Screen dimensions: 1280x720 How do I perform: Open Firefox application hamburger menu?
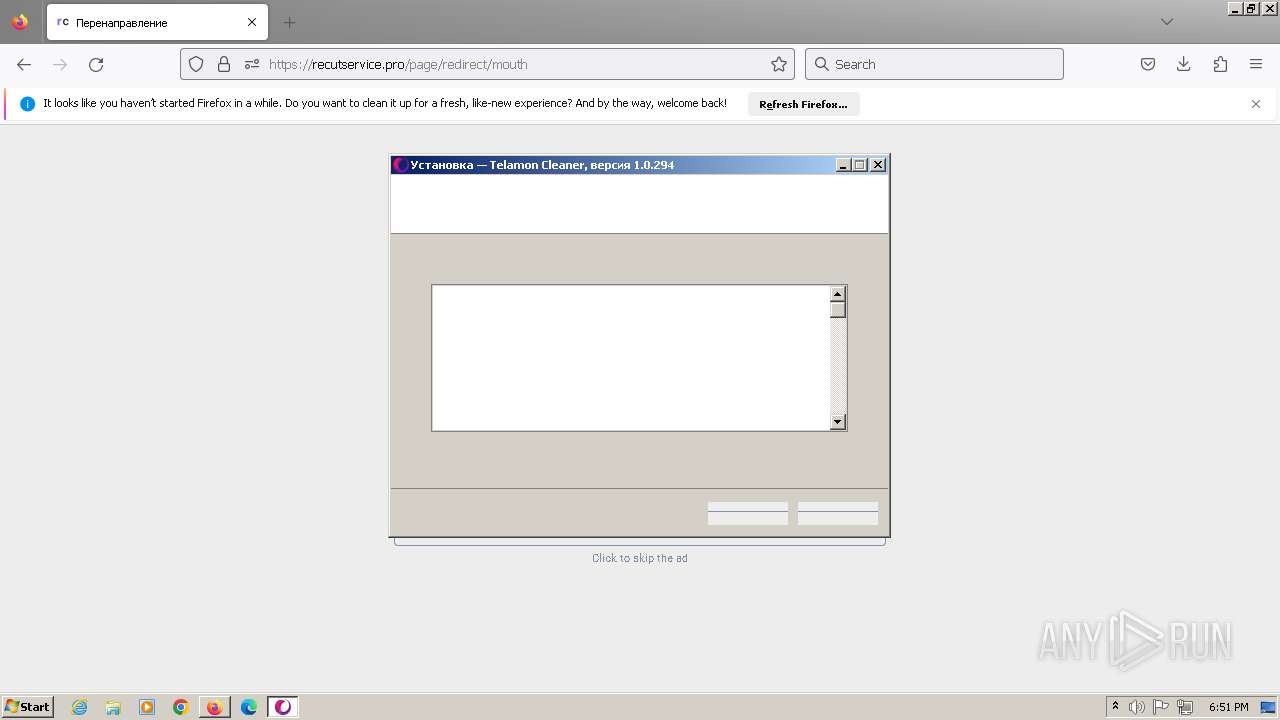coord(1256,64)
